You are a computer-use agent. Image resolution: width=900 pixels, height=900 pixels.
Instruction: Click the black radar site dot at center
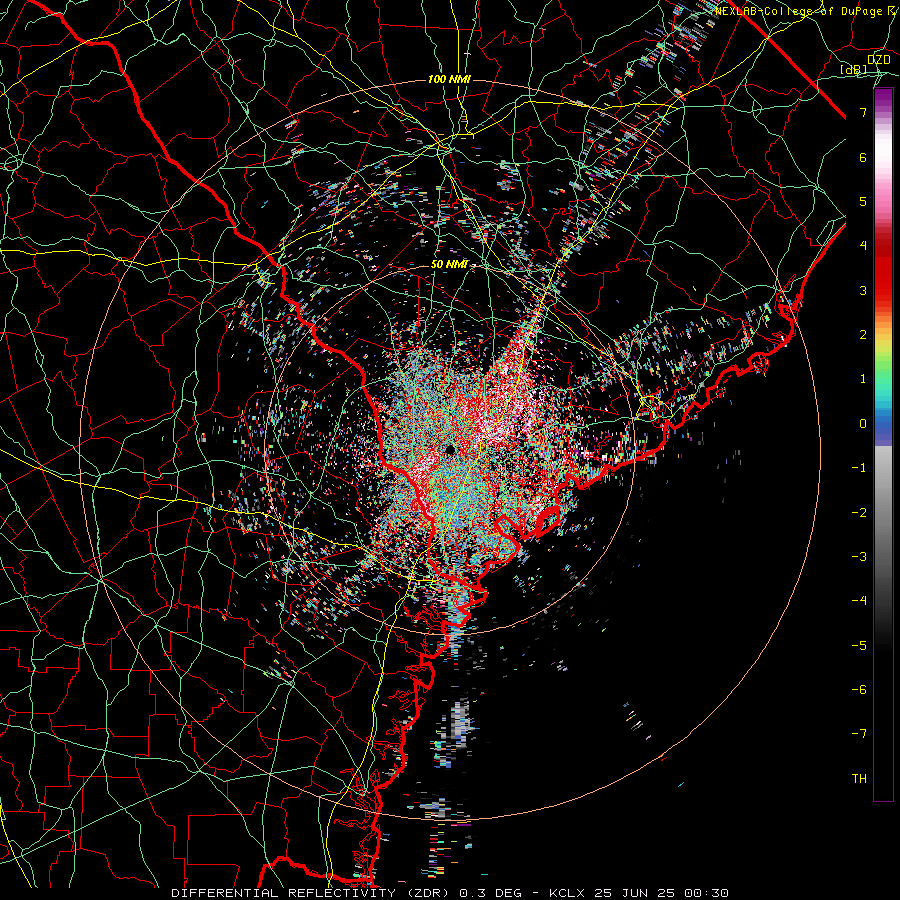449,449
